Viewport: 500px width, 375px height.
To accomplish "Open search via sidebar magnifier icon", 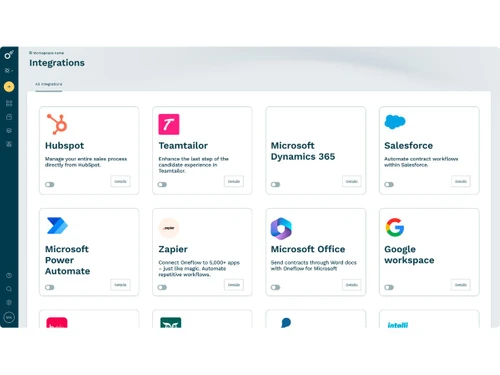I will coord(9,289).
